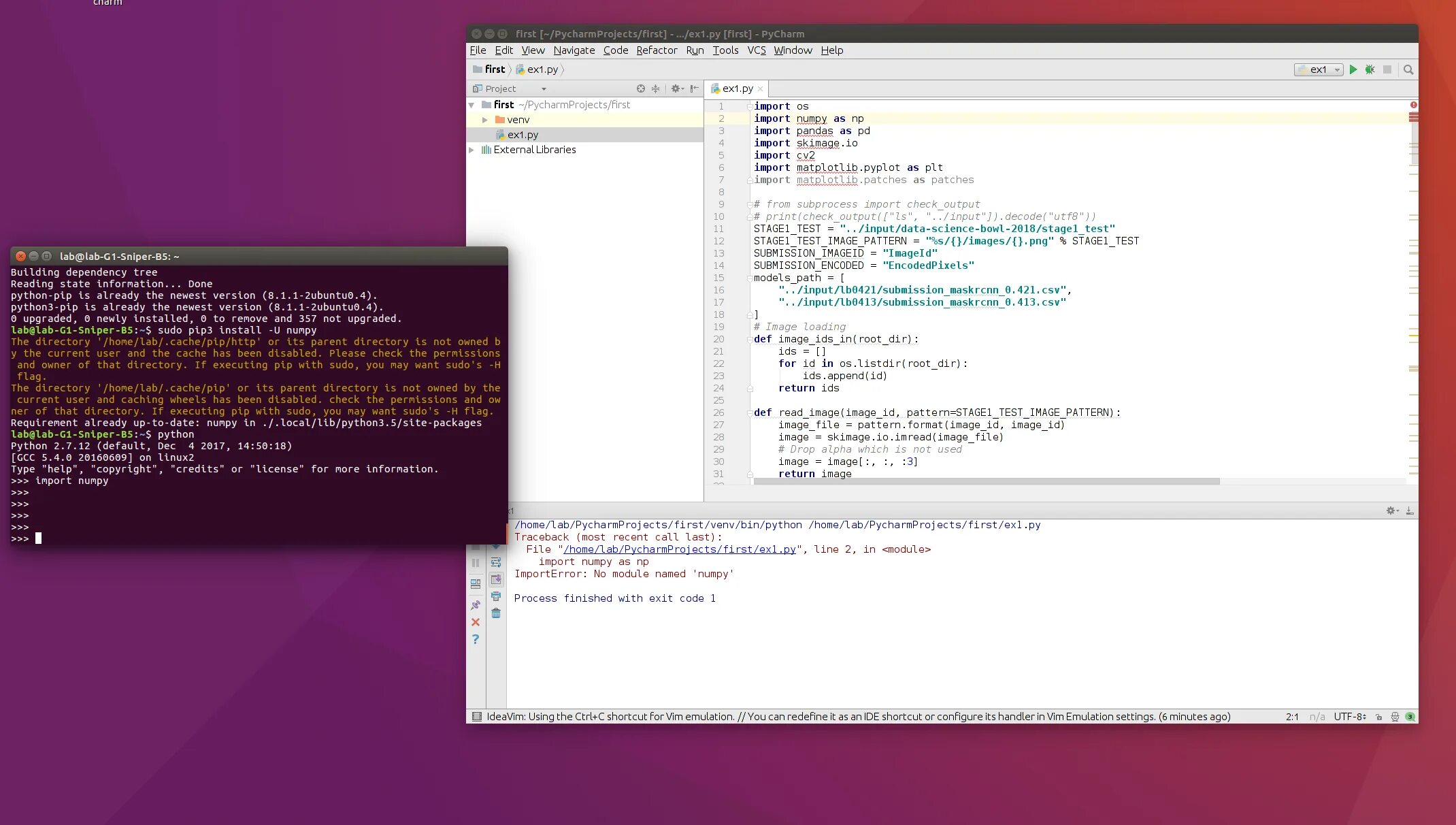The width and height of the screenshot is (1456, 825).
Task: Toggle soft-wrap icon in Run console
Action: (x=496, y=562)
